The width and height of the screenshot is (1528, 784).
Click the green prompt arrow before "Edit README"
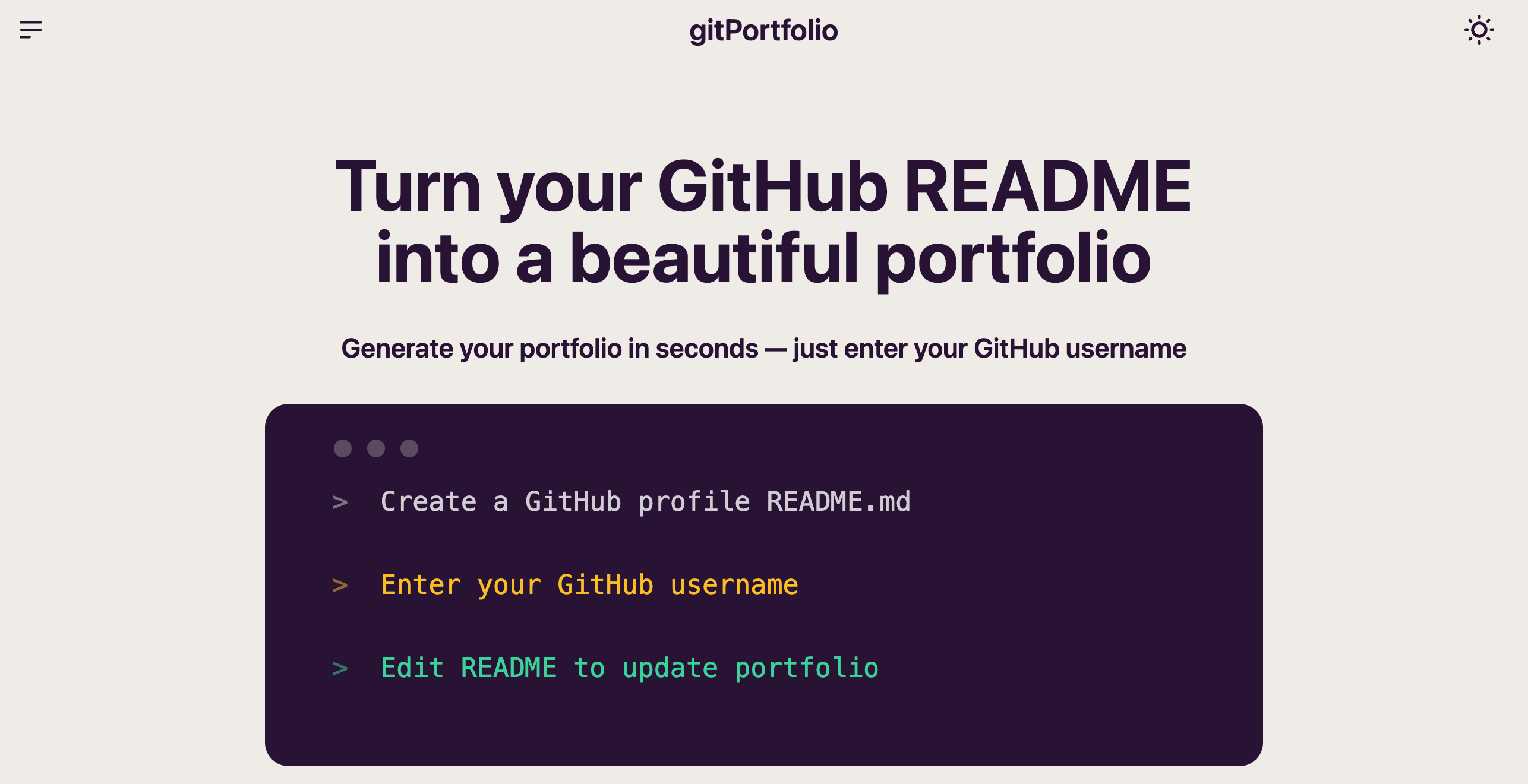click(x=340, y=669)
